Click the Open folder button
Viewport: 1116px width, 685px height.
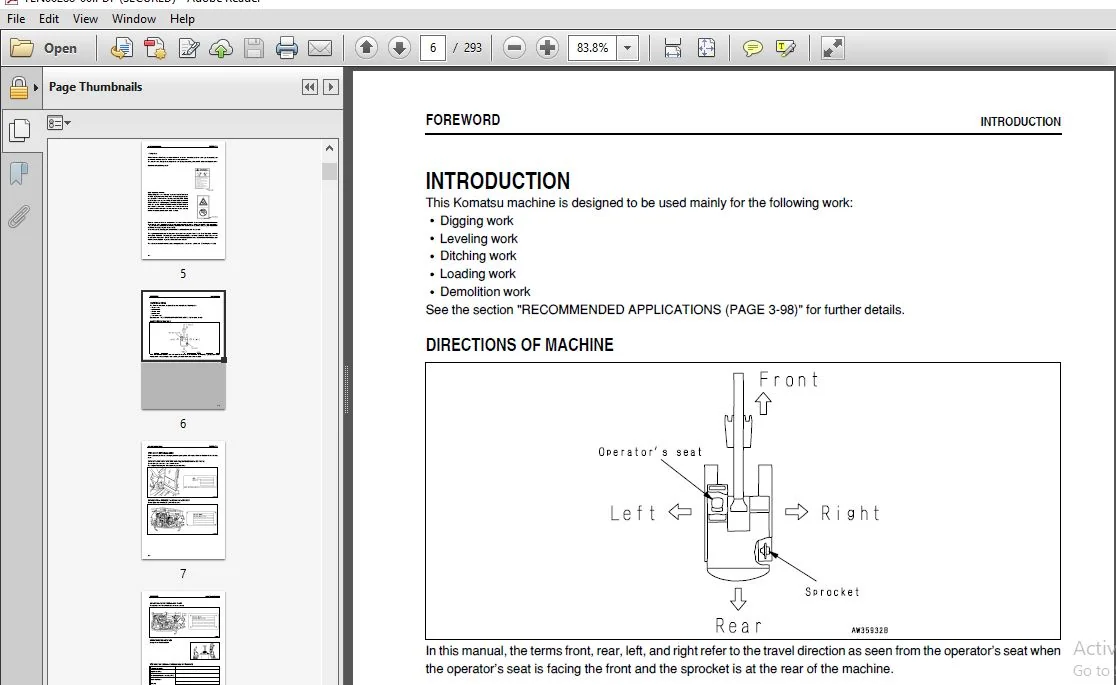click(44, 48)
